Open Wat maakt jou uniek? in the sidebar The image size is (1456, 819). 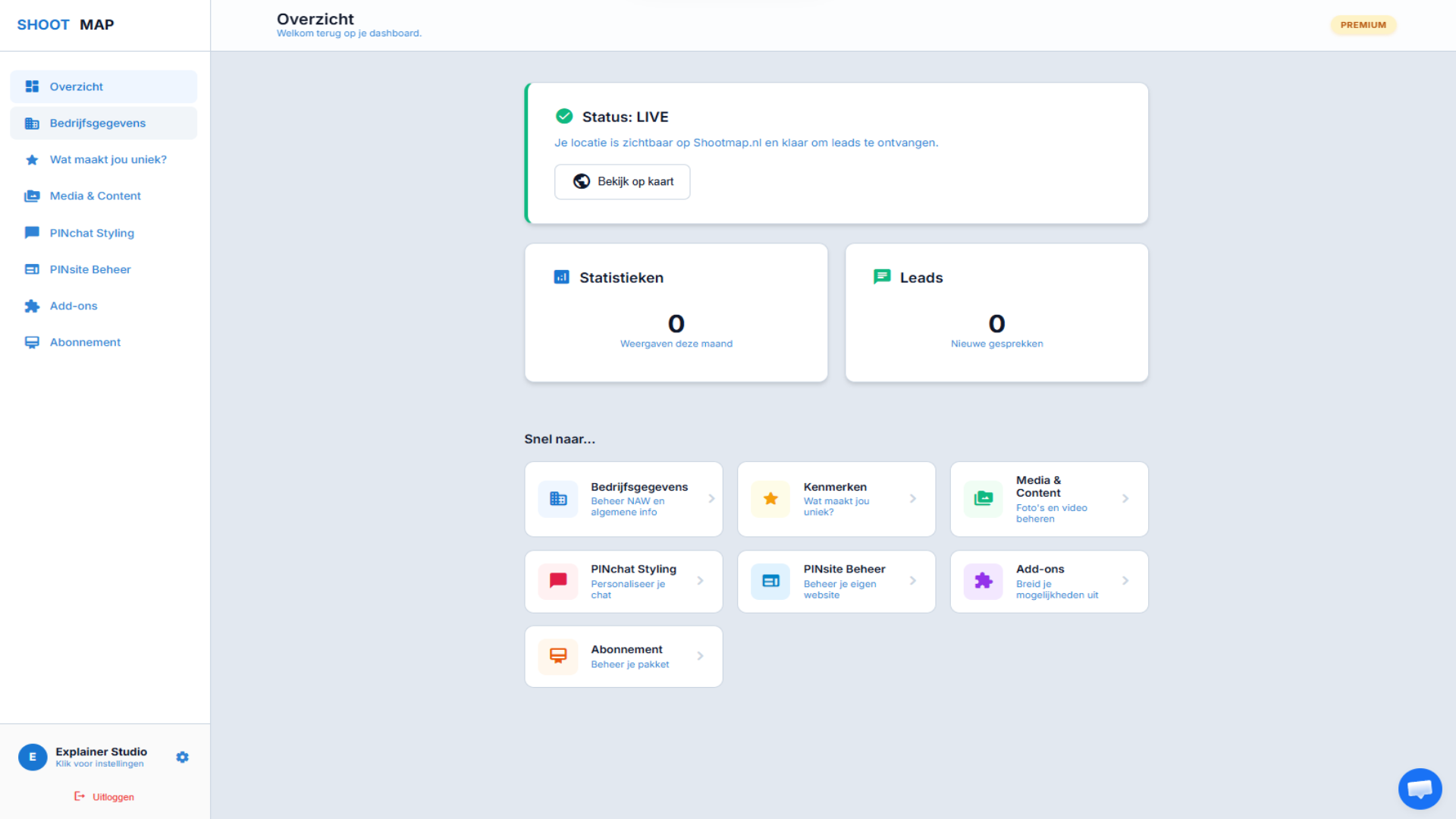coord(108,159)
